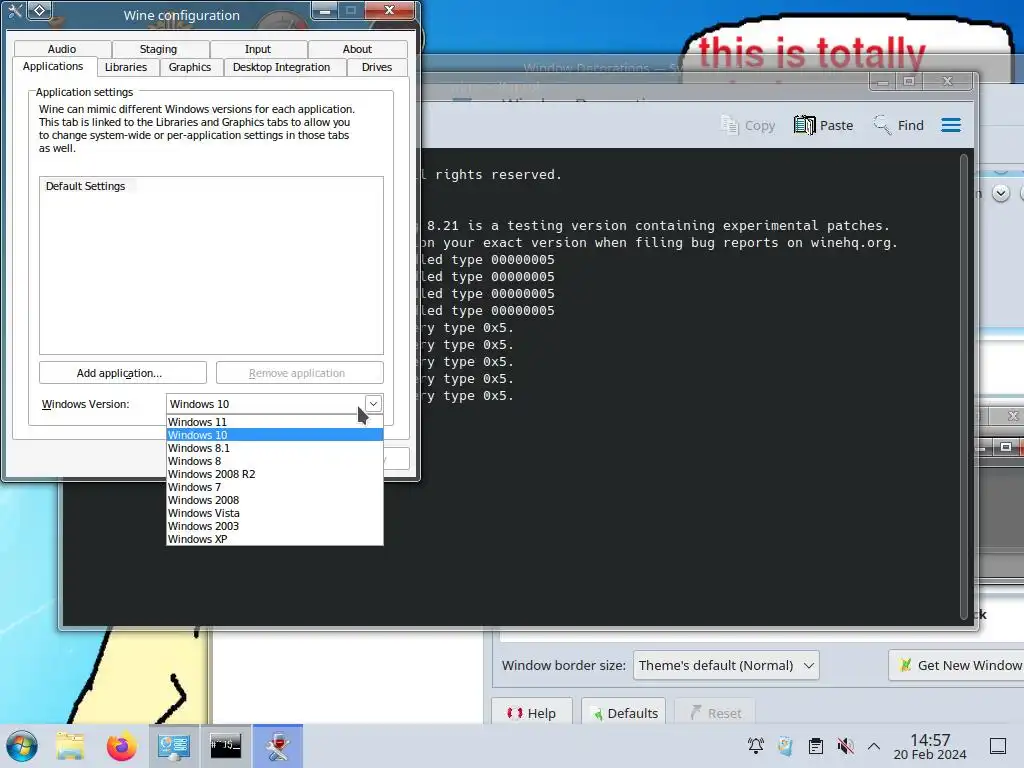Viewport: 1024px width, 768px height.
Task: Open the Graphics tab
Action: [190, 67]
